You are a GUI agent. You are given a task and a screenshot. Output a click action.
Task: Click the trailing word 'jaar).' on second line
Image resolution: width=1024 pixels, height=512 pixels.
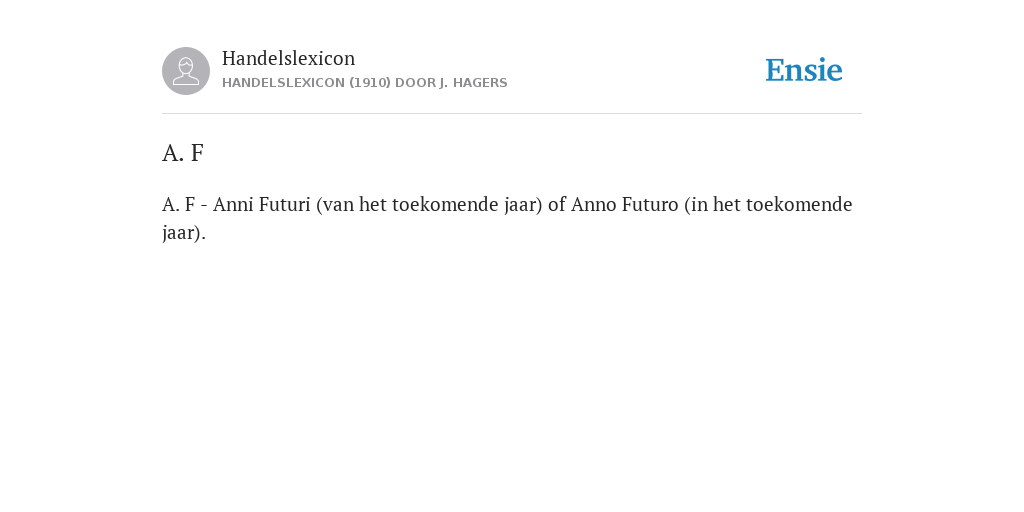pos(184,232)
